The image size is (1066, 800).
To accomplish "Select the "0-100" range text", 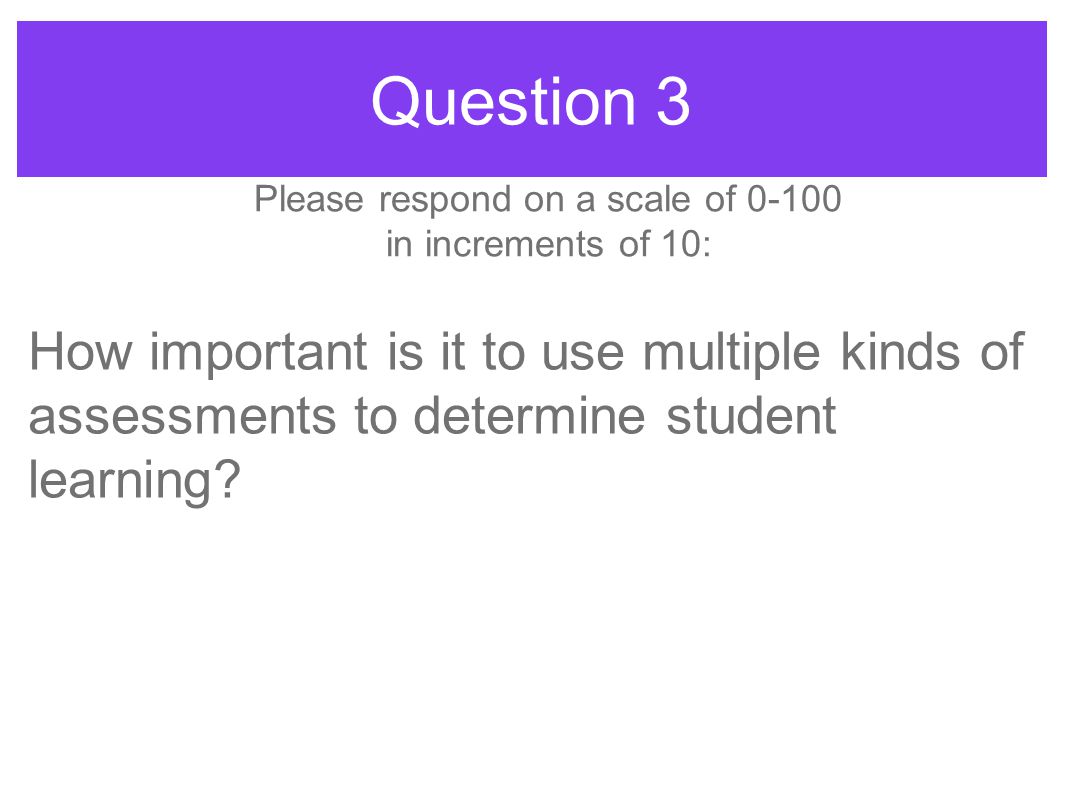I will 794,198.
